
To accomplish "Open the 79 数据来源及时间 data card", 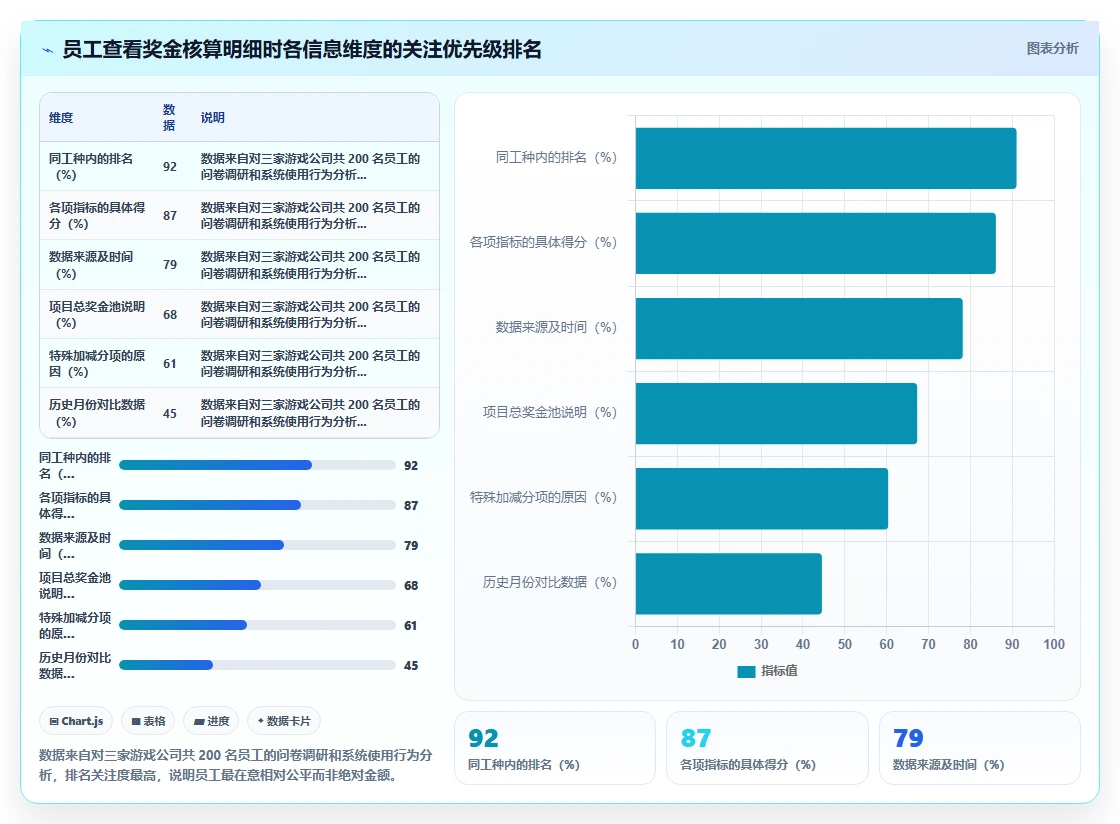I will click(x=979, y=748).
